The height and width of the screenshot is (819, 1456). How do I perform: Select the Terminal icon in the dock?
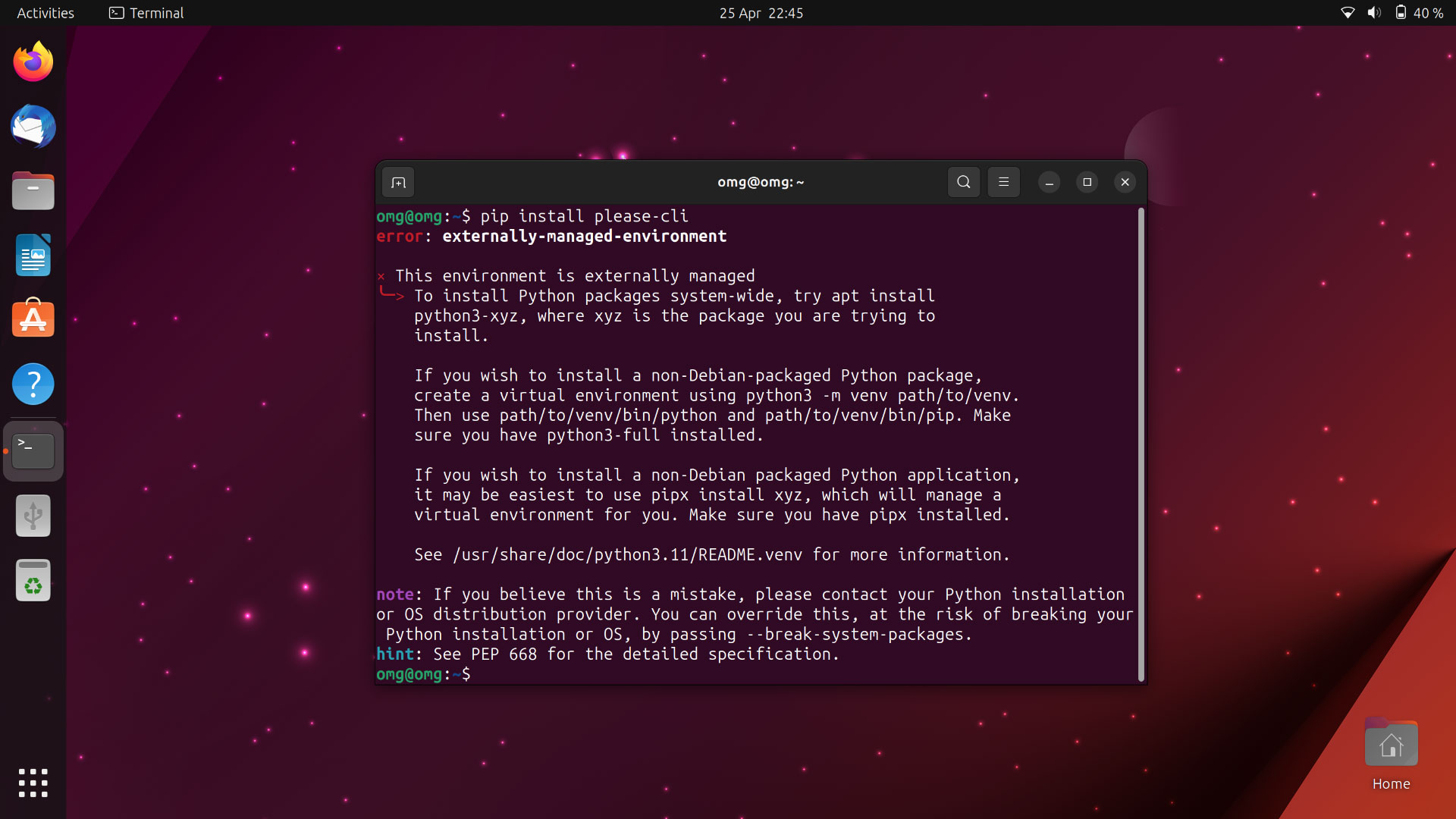click(x=33, y=451)
